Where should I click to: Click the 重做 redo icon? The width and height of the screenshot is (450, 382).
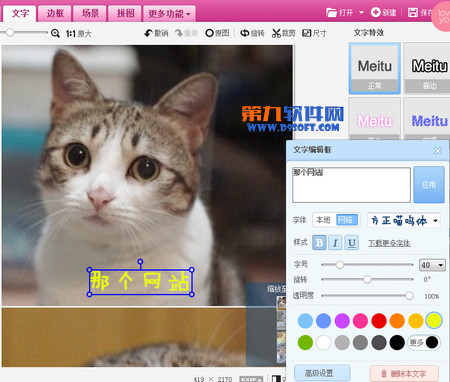(179, 33)
